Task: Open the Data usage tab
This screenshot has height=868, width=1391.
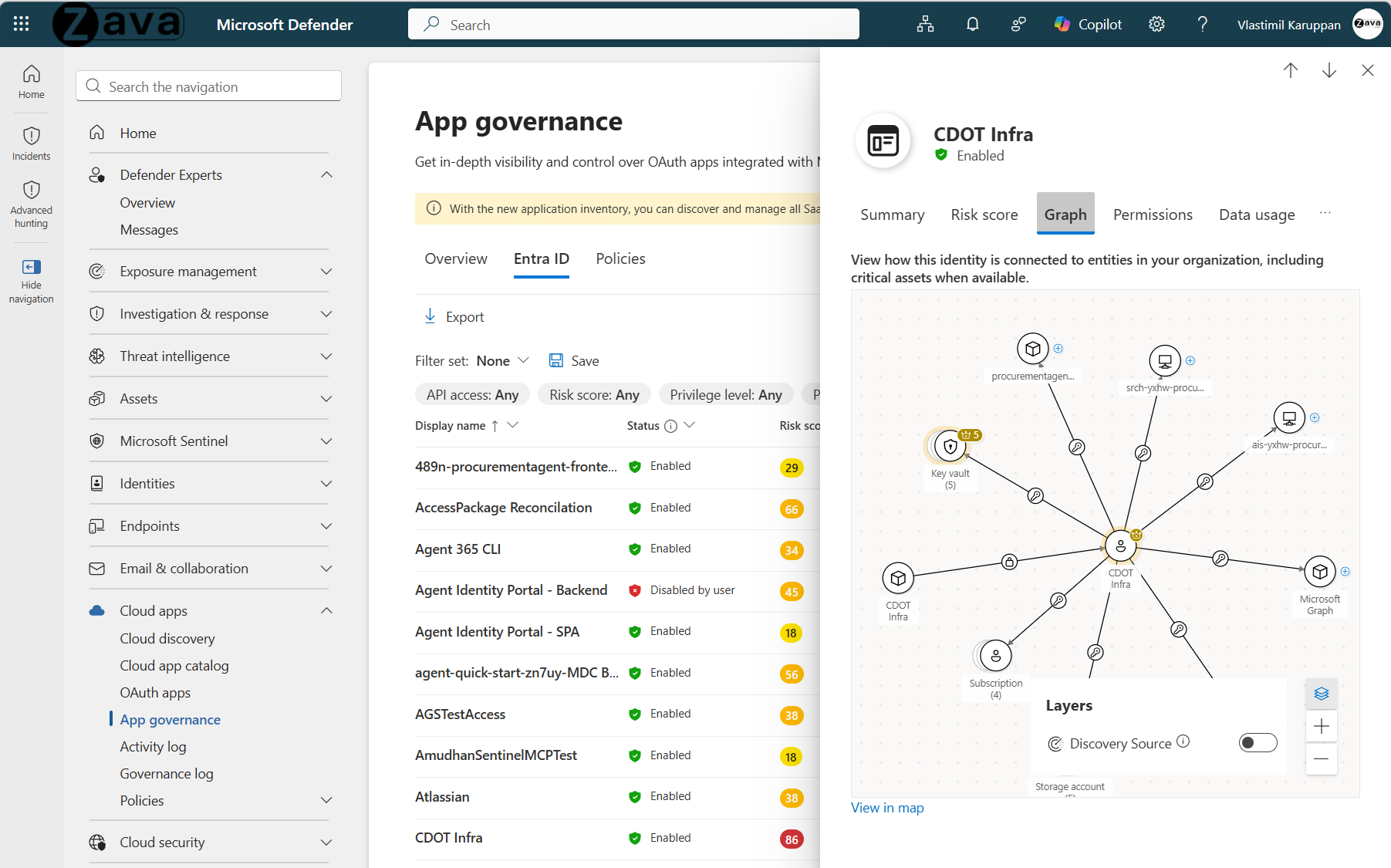Action: 1257,214
